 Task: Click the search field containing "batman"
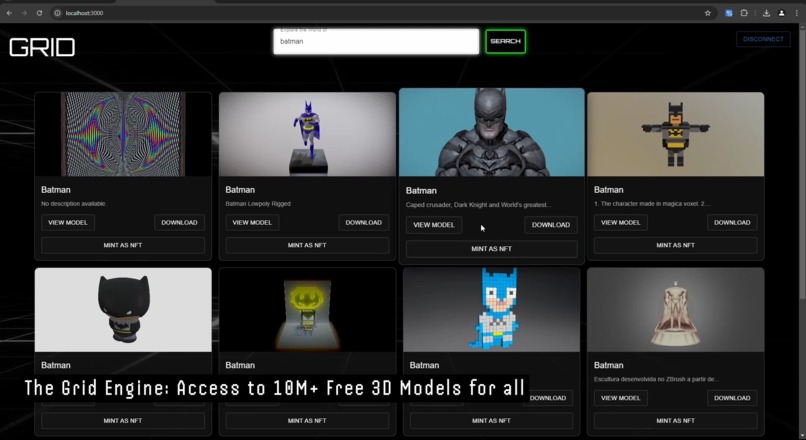point(376,41)
